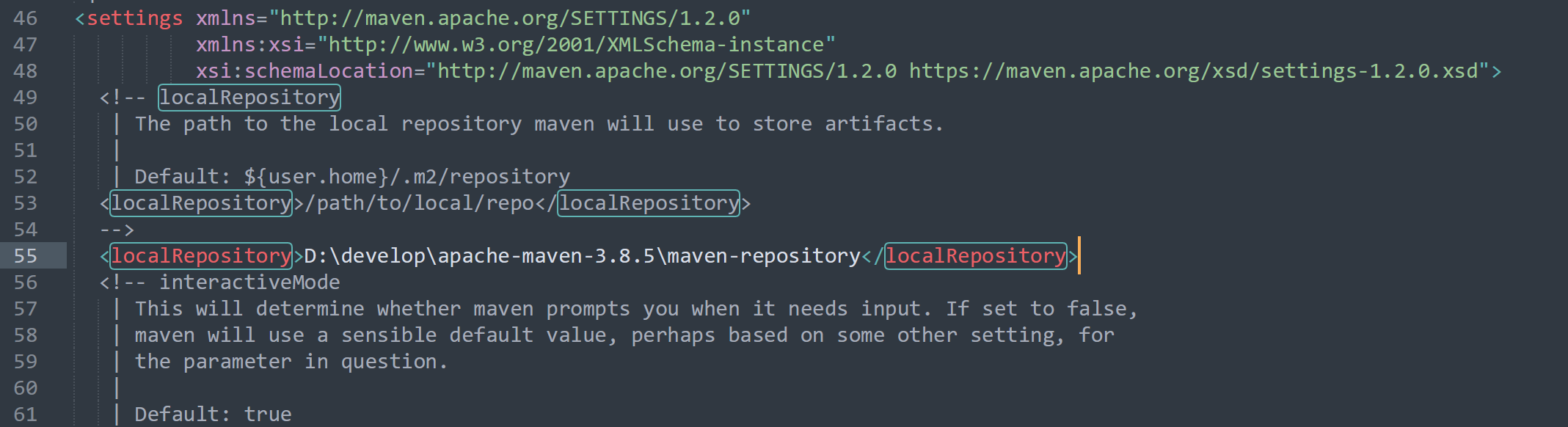Click the "Default: true" comment text
The width and height of the screenshot is (1568, 427).
(213, 415)
